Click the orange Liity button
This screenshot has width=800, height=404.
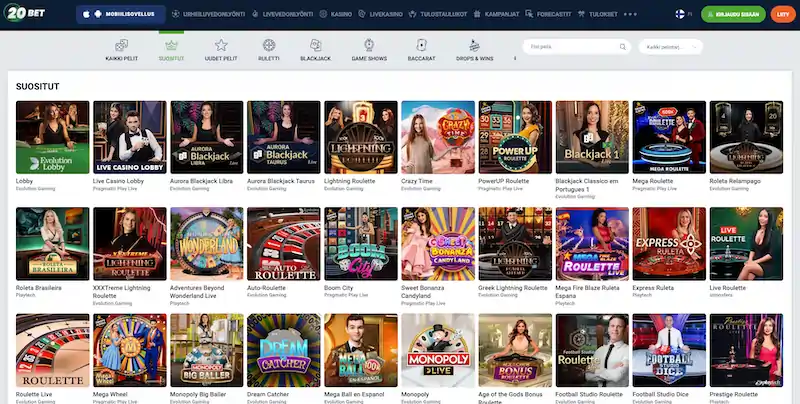783,14
